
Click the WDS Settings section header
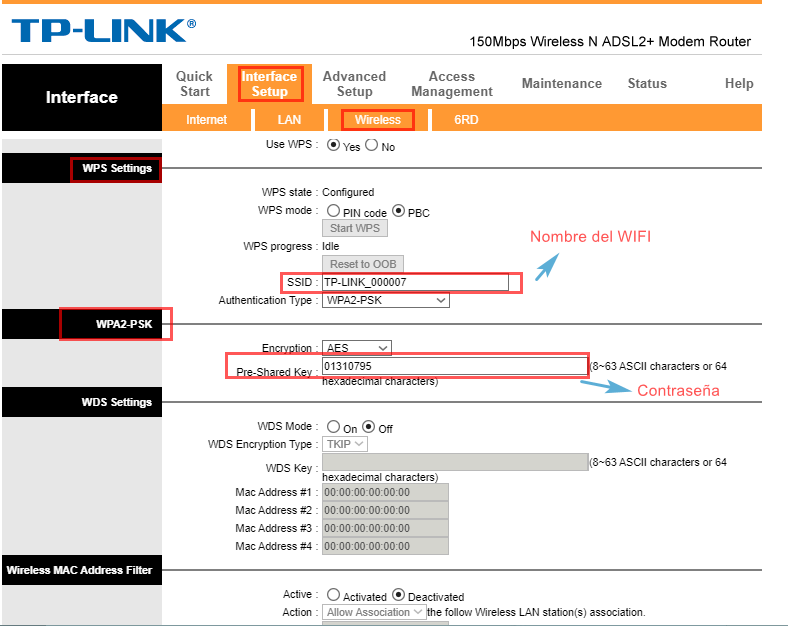click(117, 402)
